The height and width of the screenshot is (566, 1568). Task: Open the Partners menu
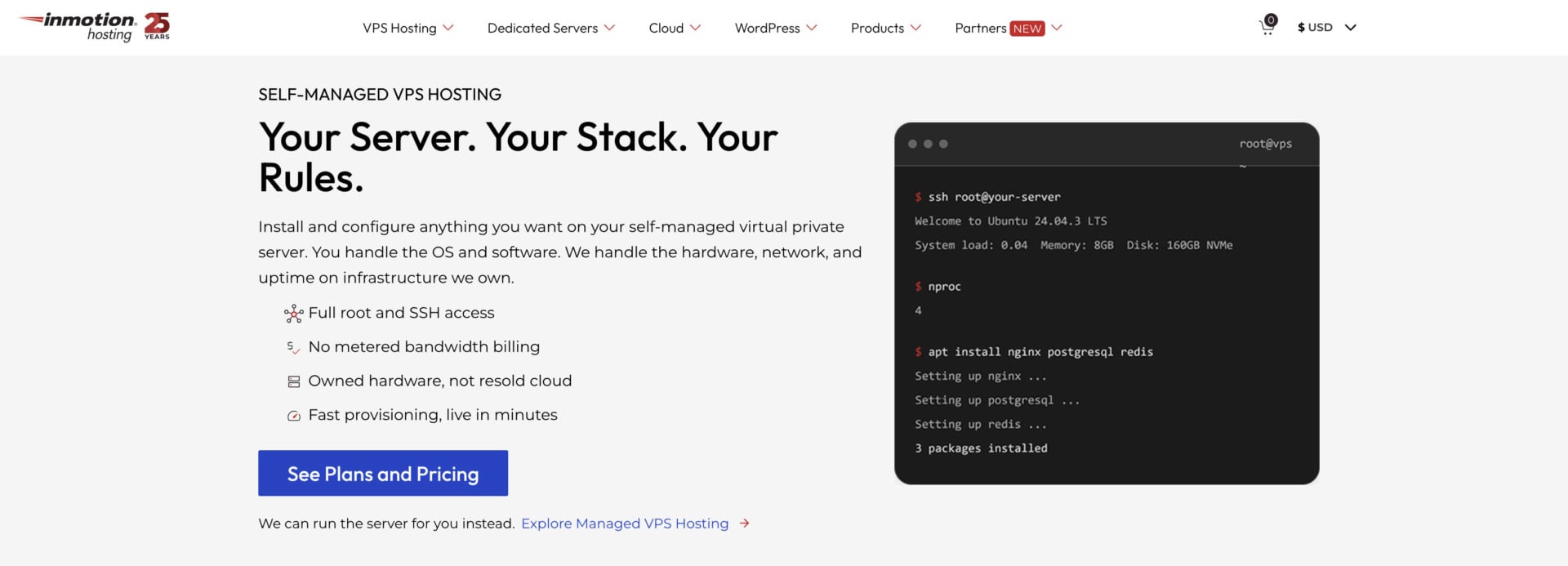point(980,28)
